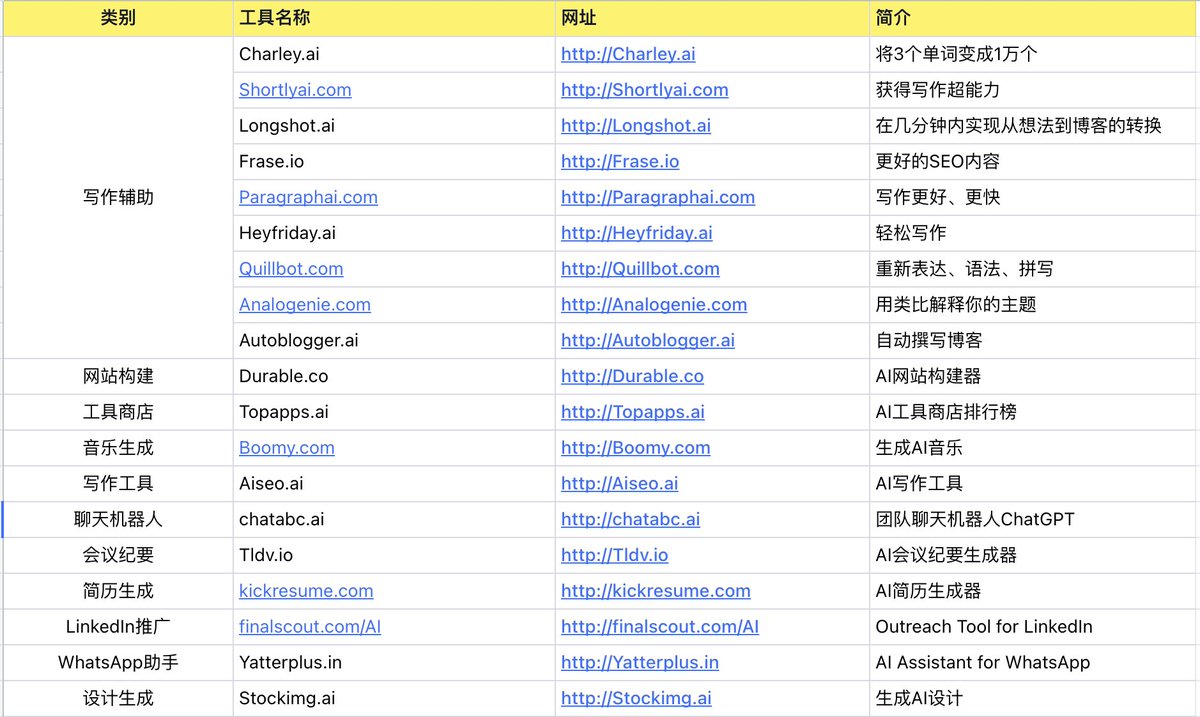Visit the http://Boomy.com URL link

636,448
